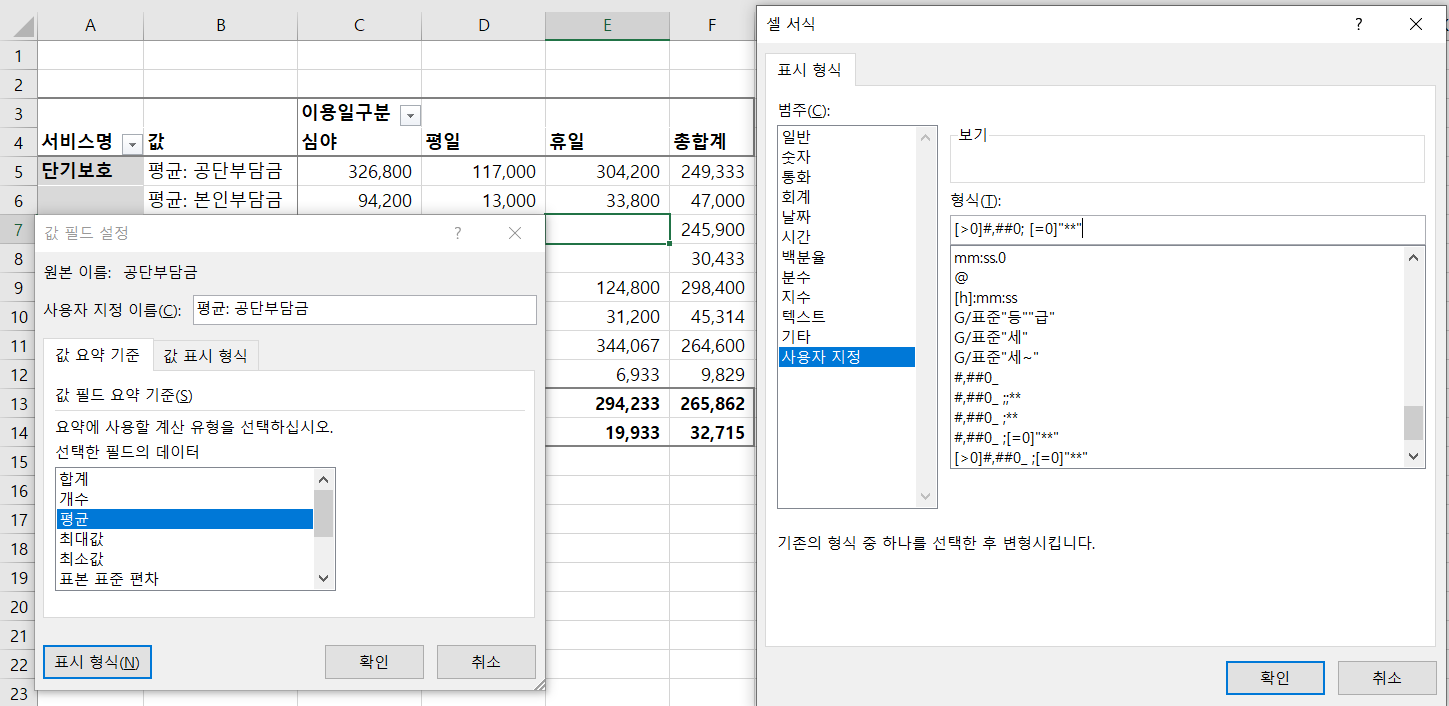This screenshot has width=1449, height=706.
Task: Click the 형식 input field
Action: click(1187, 230)
